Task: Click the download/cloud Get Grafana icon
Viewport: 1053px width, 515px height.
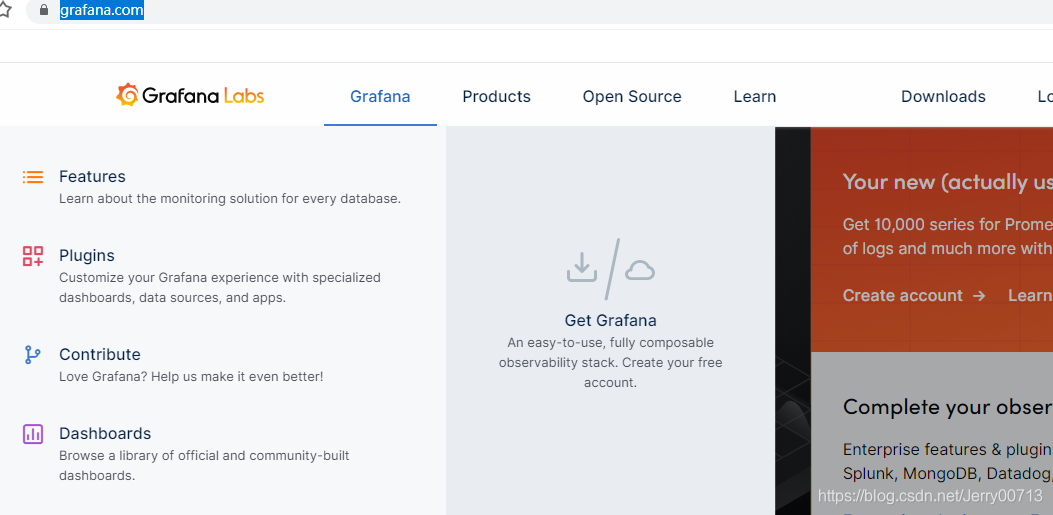Action: pyautogui.click(x=610, y=269)
